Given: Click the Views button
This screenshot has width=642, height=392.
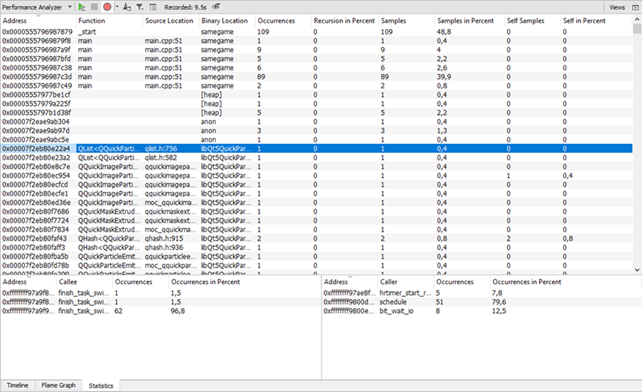Looking at the screenshot, I should [617, 7].
